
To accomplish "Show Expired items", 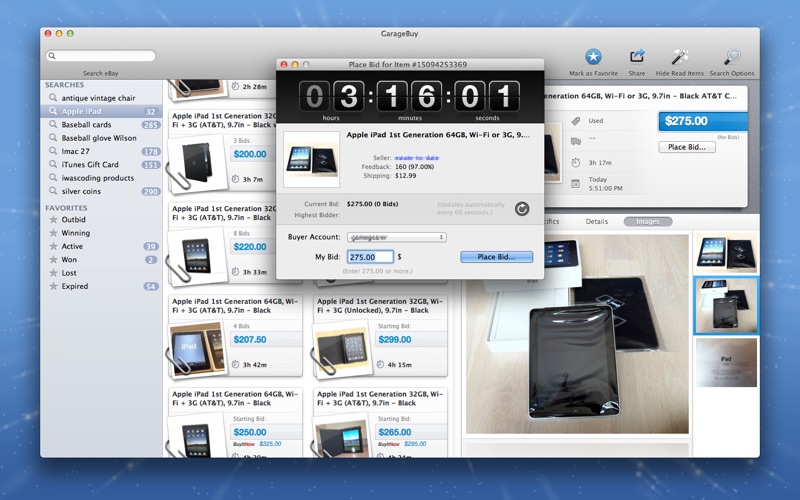I will point(101,286).
